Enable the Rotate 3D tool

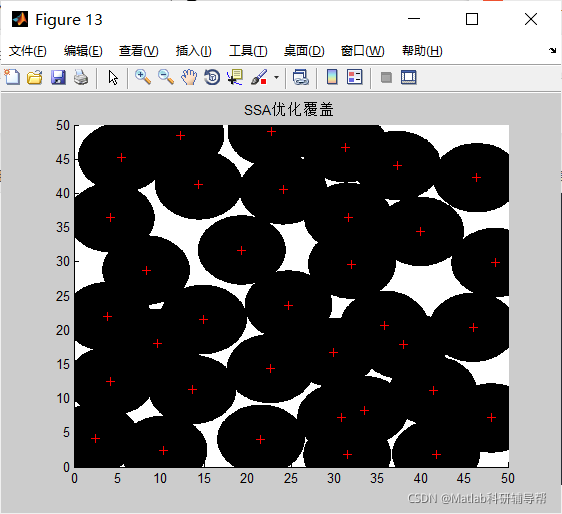(x=212, y=77)
